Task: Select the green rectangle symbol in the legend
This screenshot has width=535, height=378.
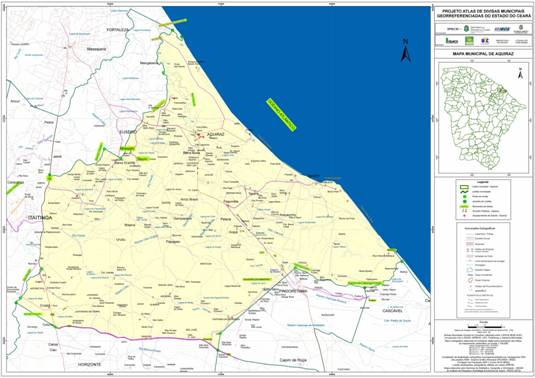Action: pos(464,187)
